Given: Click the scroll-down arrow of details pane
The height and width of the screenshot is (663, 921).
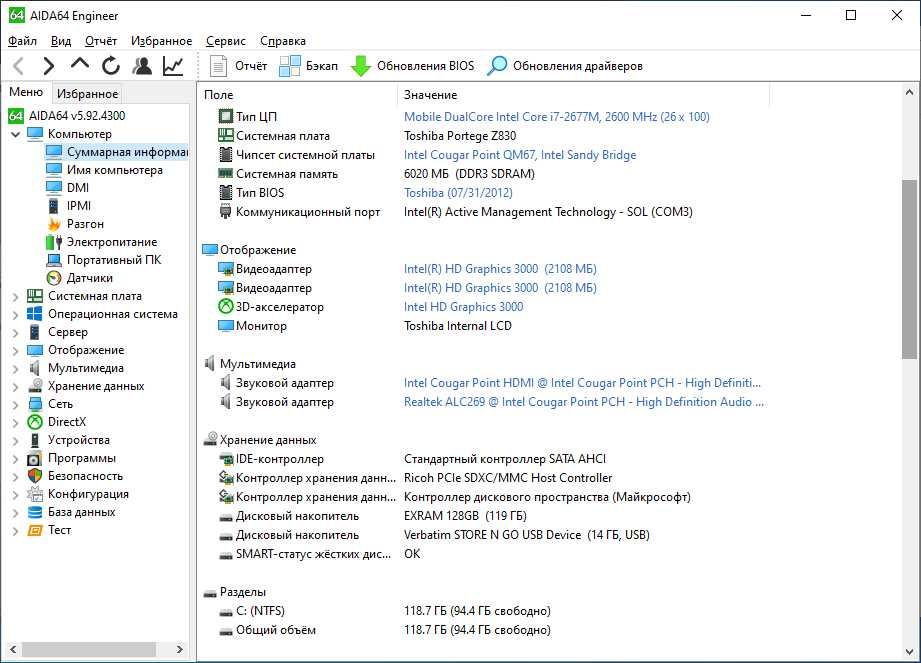Looking at the screenshot, I should pos(909,652).
